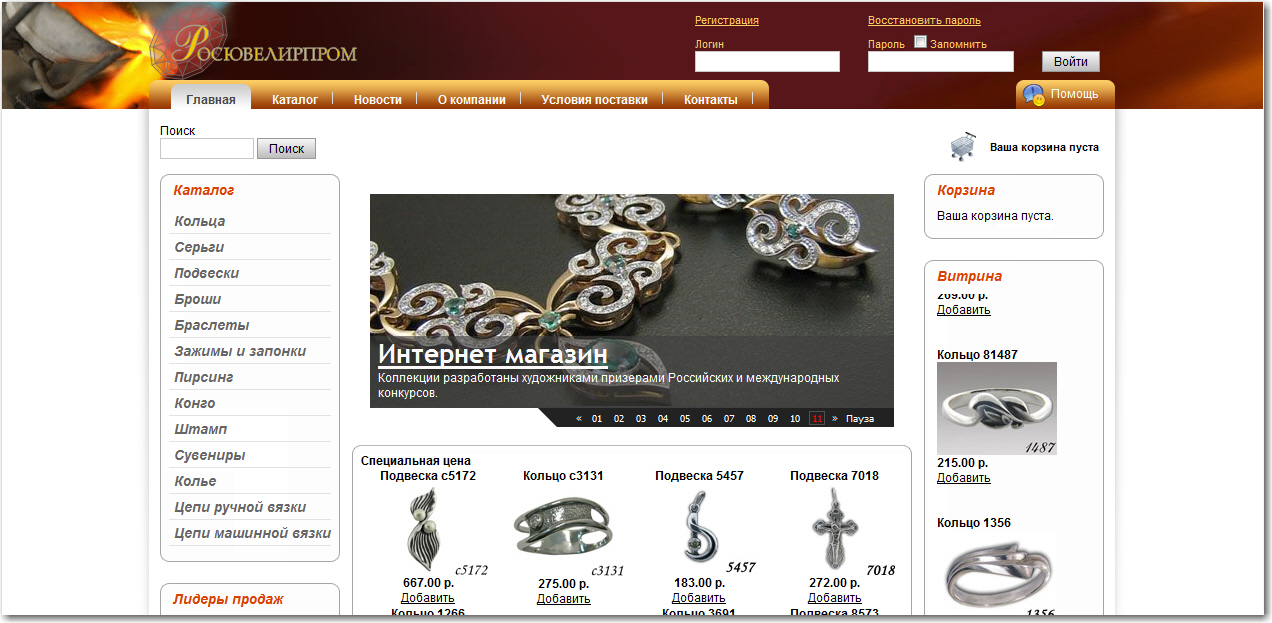
Task: Add Кольцо 81487 via Добавить link
Action: pyautogui.click(x=964, y=478)
